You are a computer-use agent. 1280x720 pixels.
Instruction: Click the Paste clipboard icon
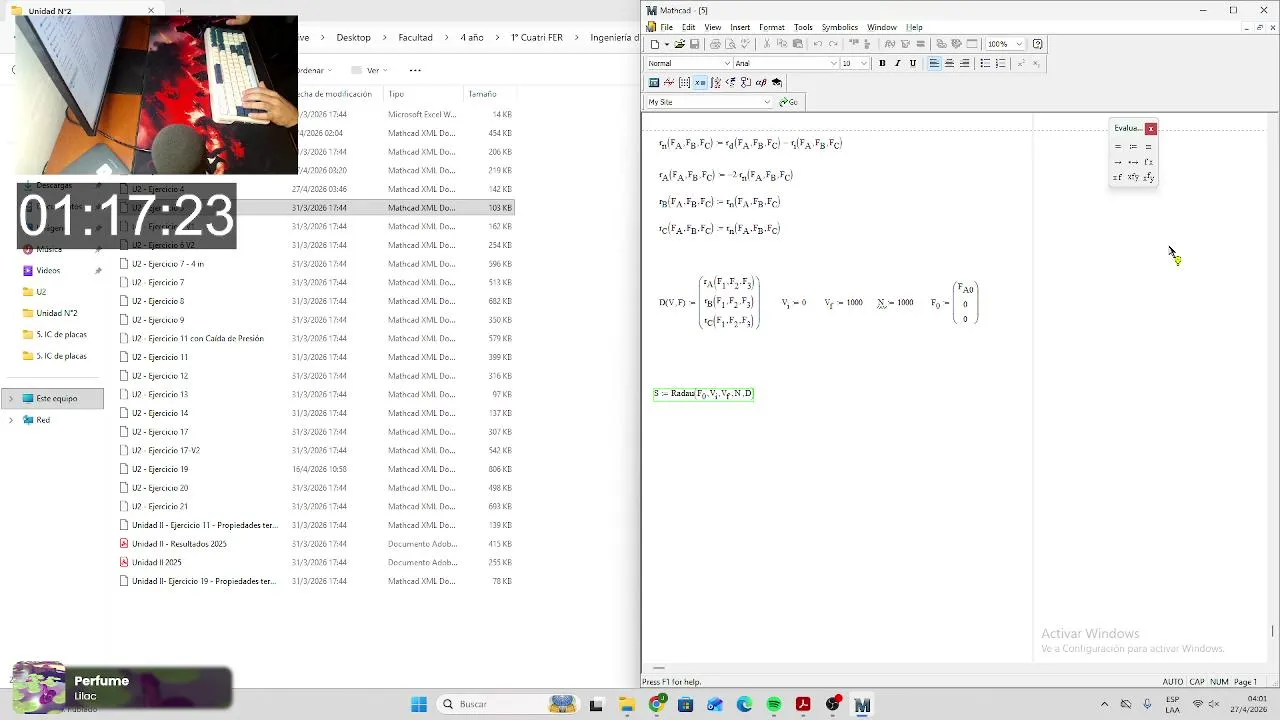[x=798, y=44]
